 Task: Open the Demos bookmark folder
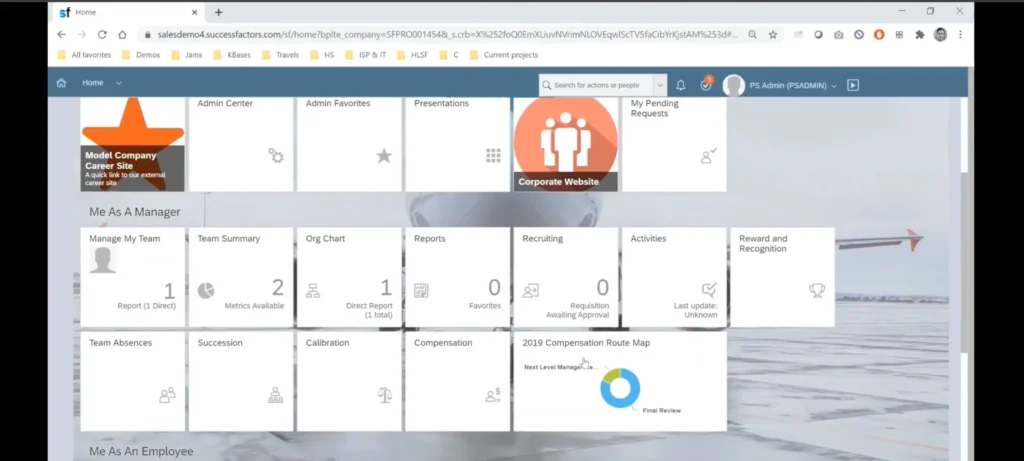tap(141, 55)
